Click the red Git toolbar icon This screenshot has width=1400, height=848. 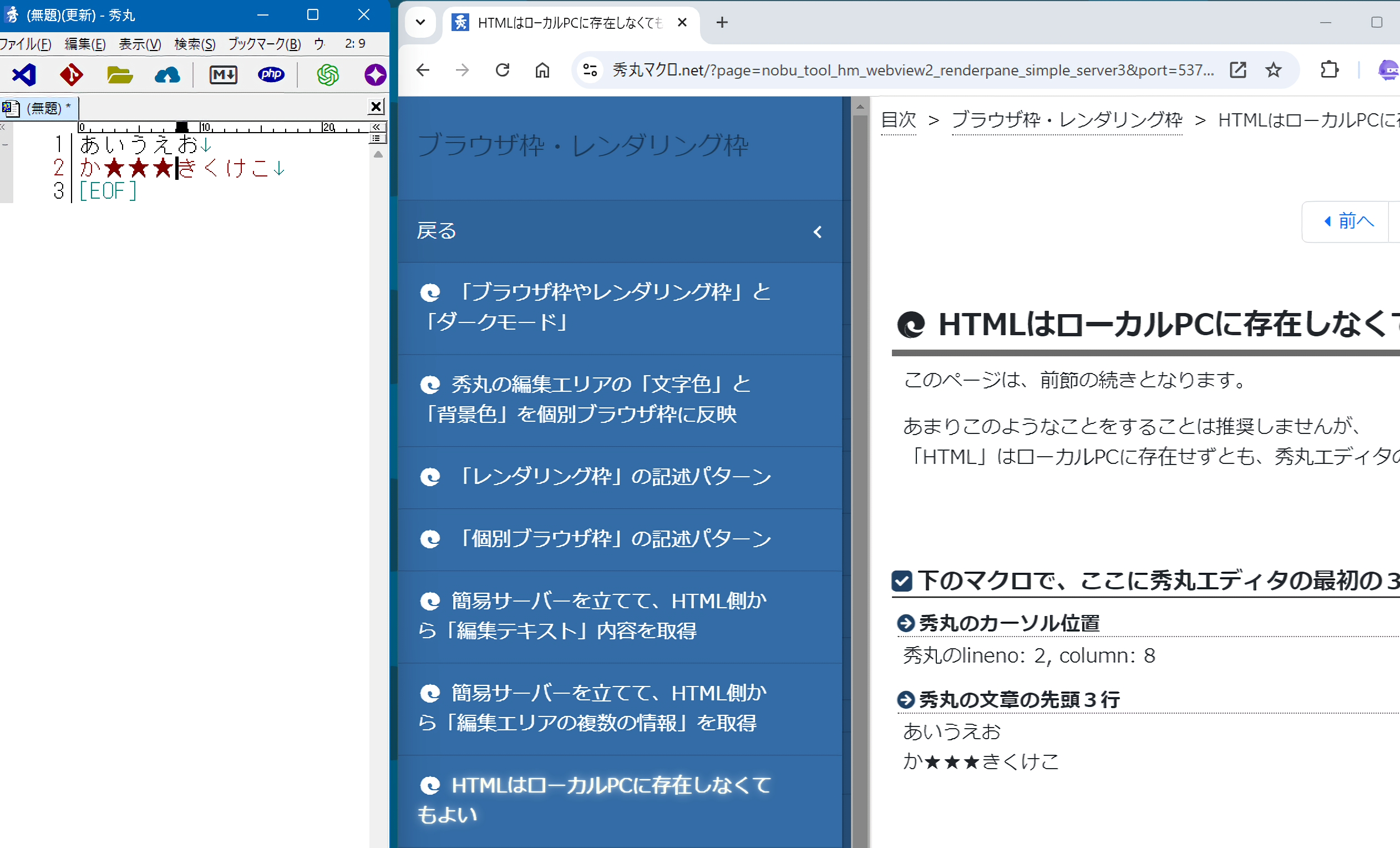[72, 74]
